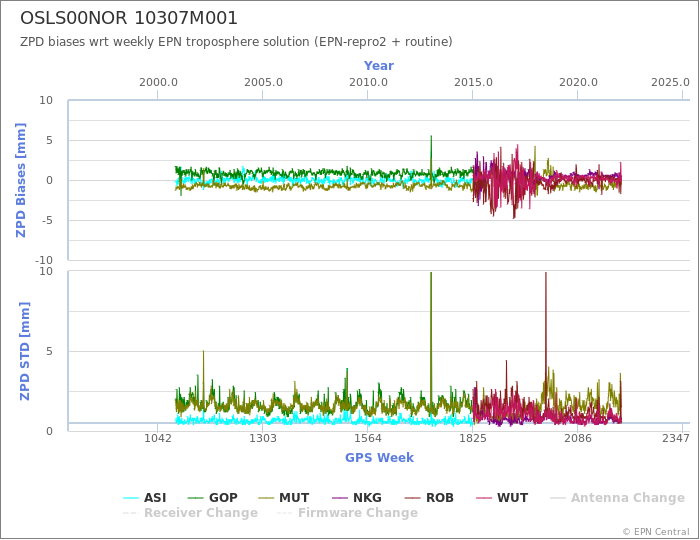Click the pink WUT legend line marker
This screenshot has height=540, width=700.
pos(484,498)
